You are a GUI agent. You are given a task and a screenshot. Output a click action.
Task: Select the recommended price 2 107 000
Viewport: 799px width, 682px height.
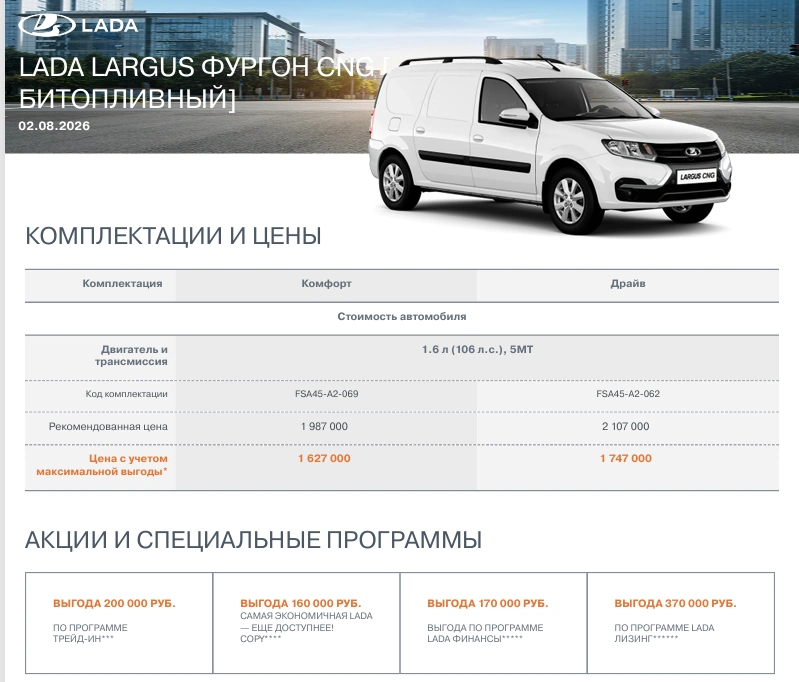(x=626, y=427)
